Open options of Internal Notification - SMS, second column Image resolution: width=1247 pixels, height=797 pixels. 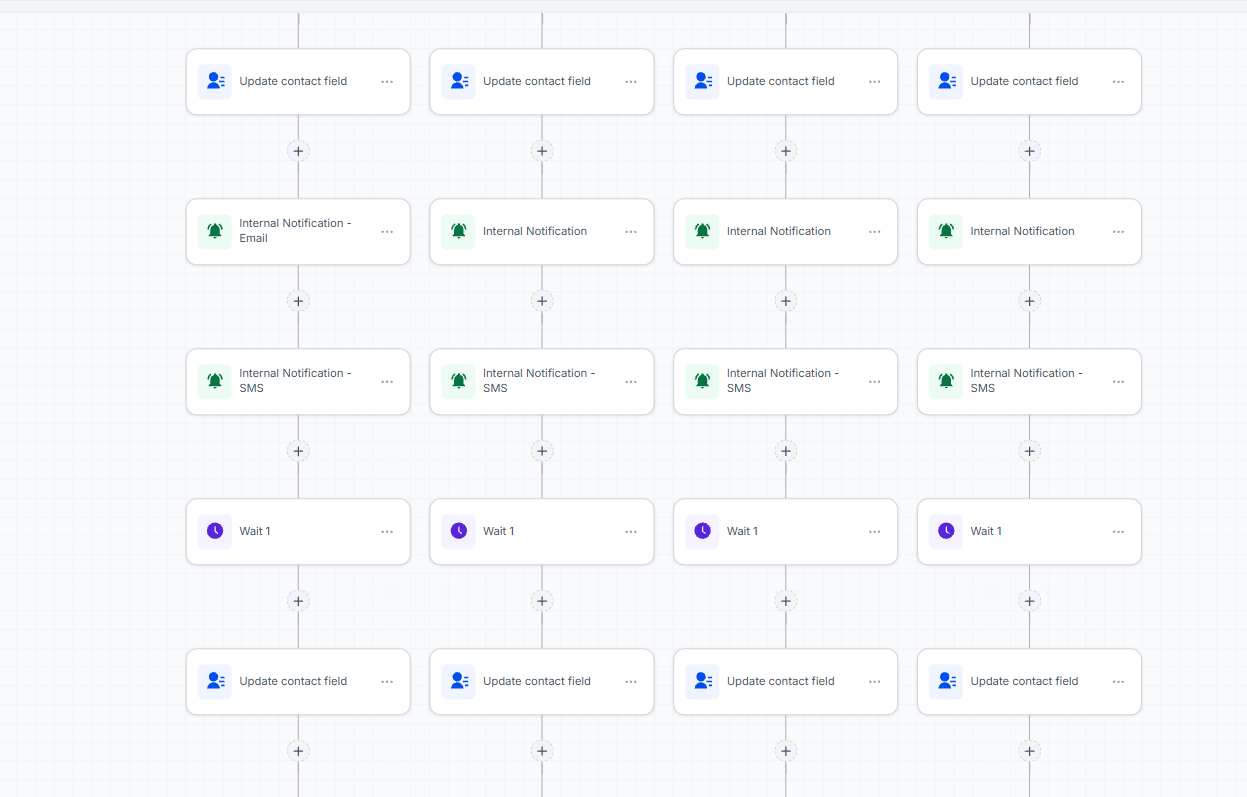631,381
